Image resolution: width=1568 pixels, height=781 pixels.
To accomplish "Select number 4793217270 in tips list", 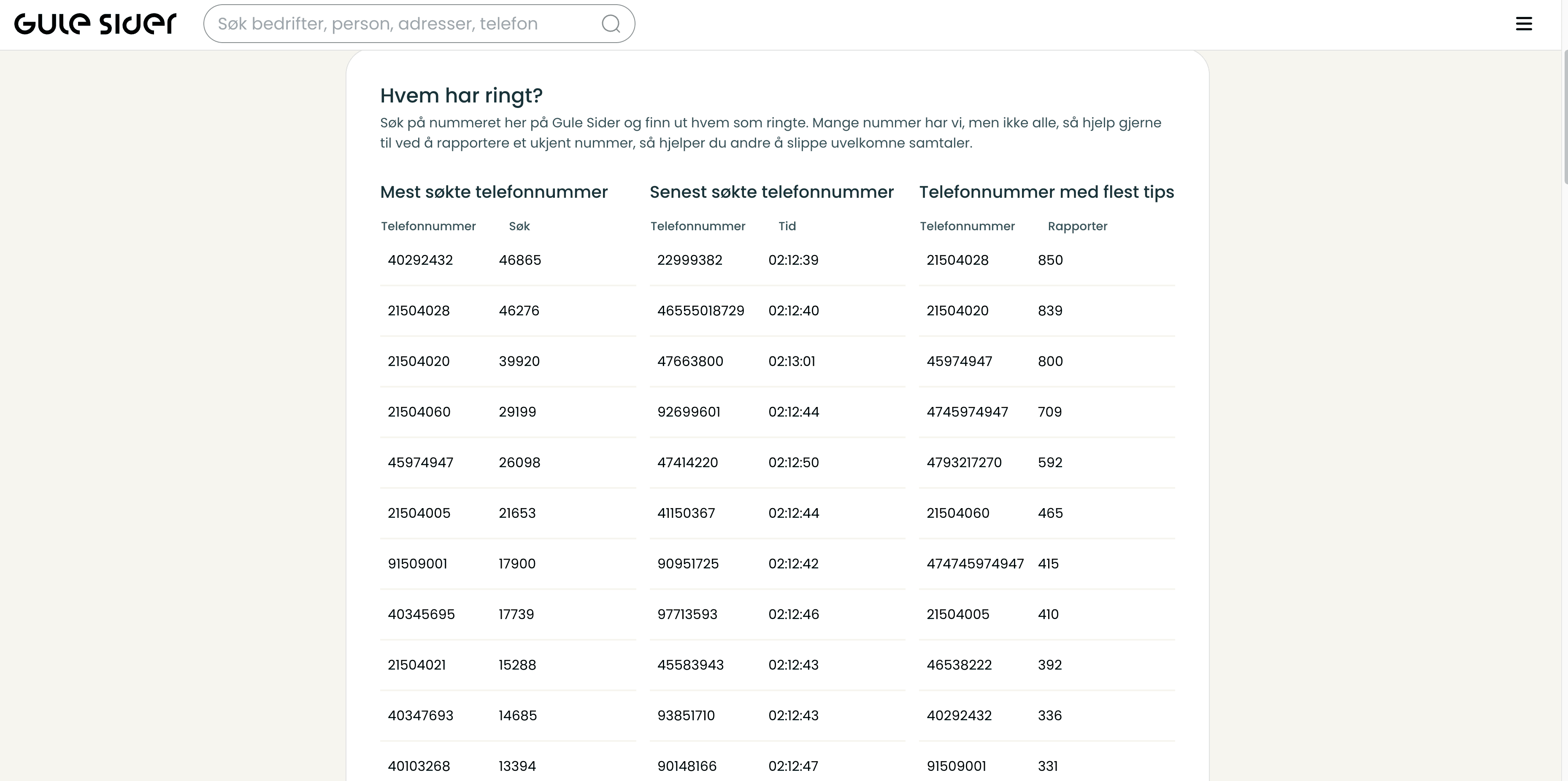I will [x=964, y=462].
